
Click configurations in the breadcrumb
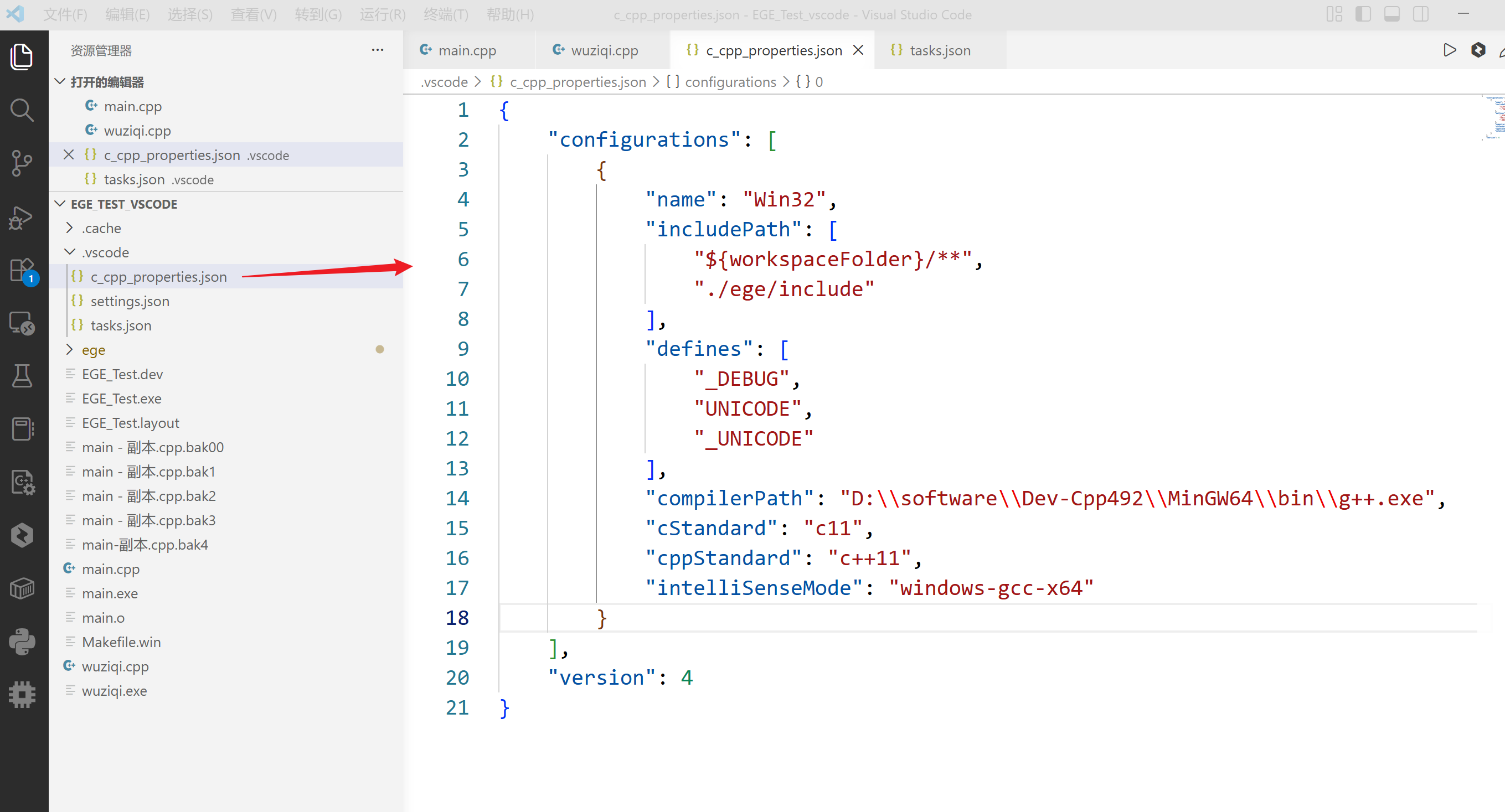730,82
